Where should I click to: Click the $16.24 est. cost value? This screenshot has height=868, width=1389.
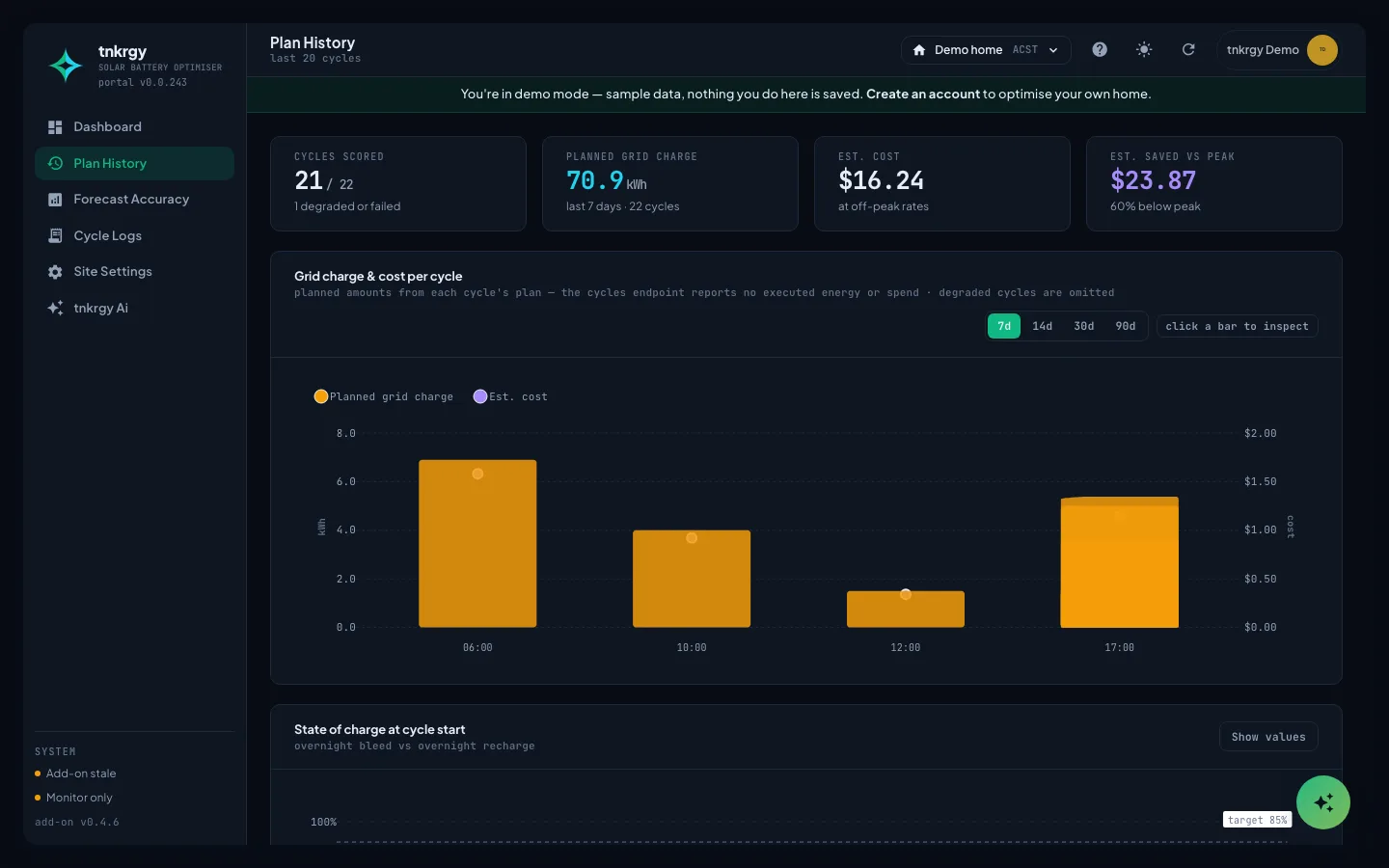[882, 180]
